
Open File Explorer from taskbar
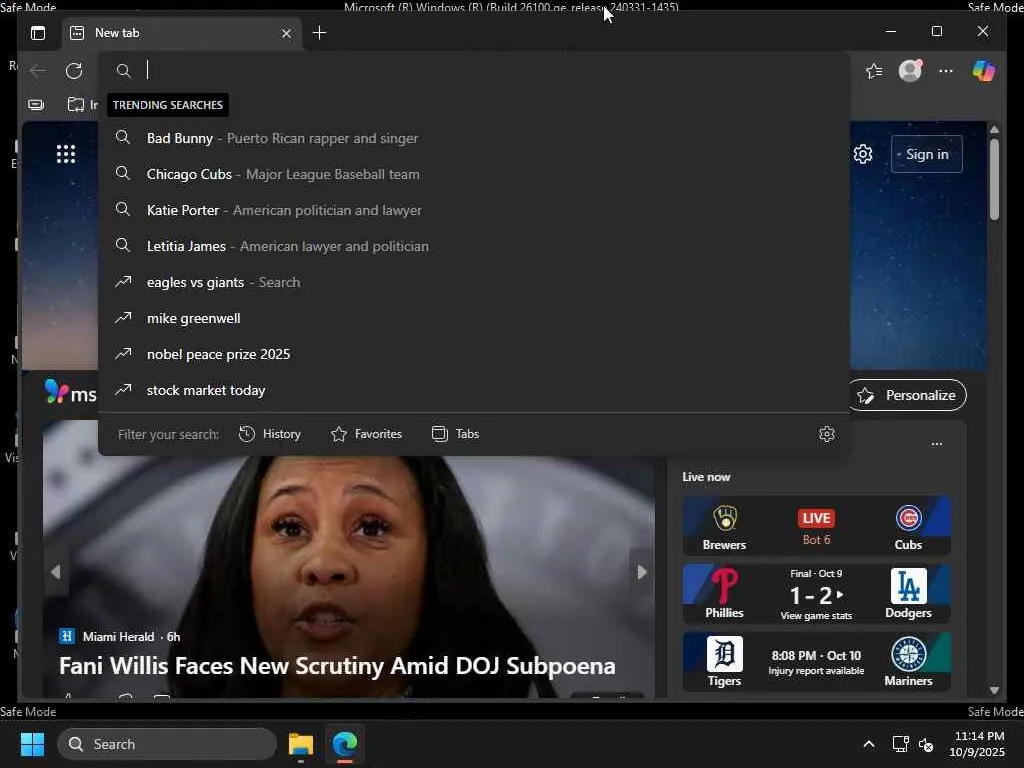click(x=301, y=744)
